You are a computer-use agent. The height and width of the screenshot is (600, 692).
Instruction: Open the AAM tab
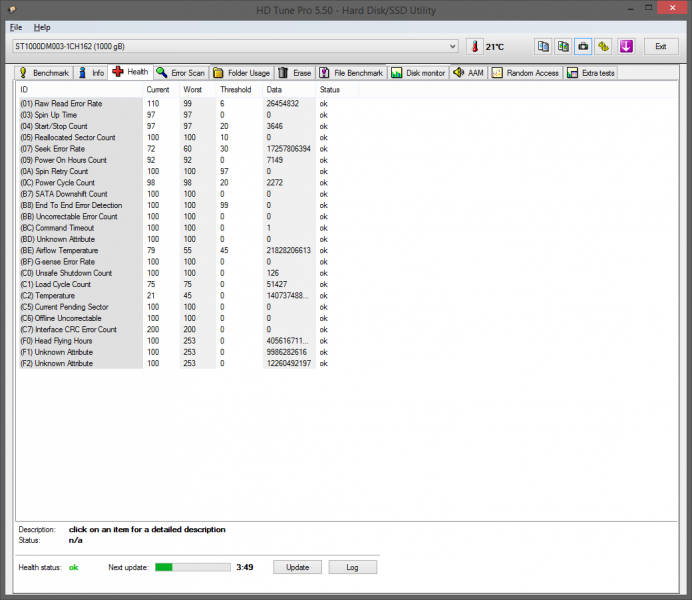(468, 73)
